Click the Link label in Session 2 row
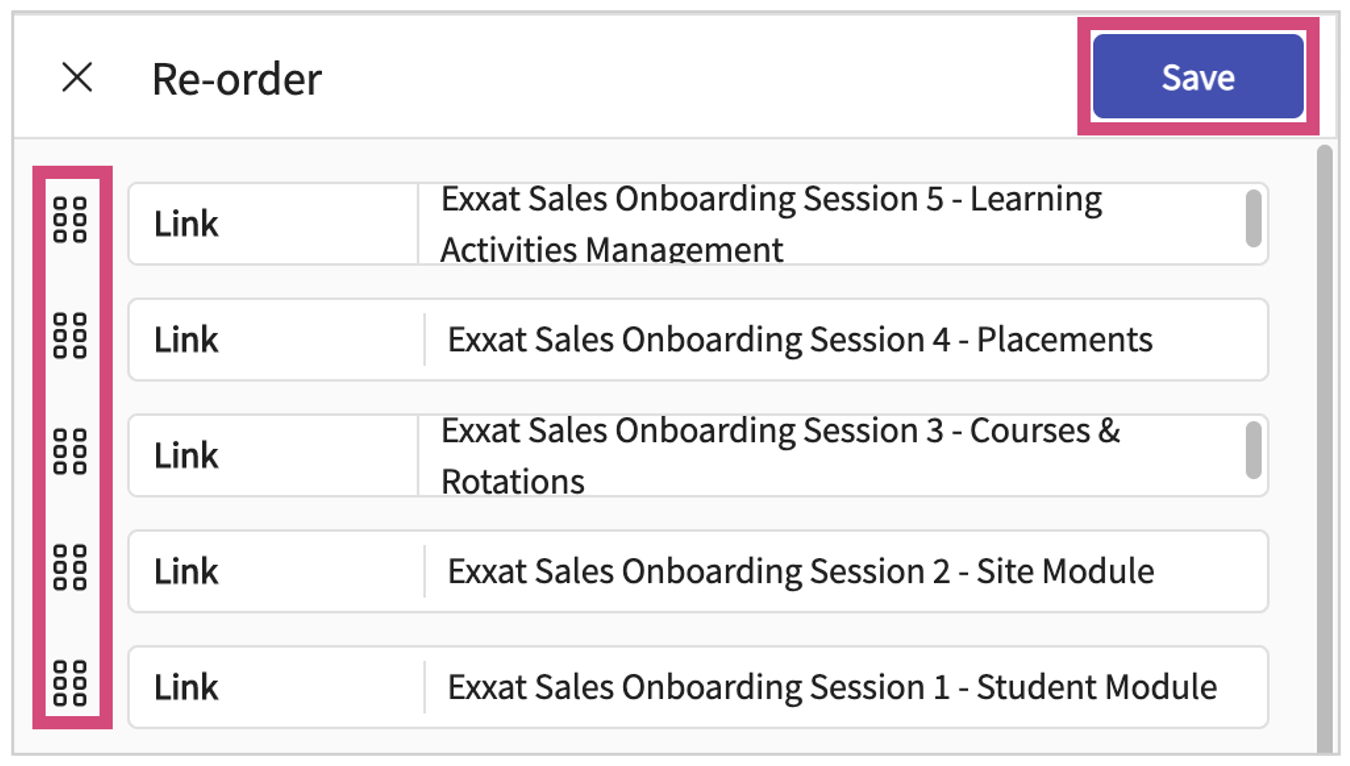 [x=186, y=572]
